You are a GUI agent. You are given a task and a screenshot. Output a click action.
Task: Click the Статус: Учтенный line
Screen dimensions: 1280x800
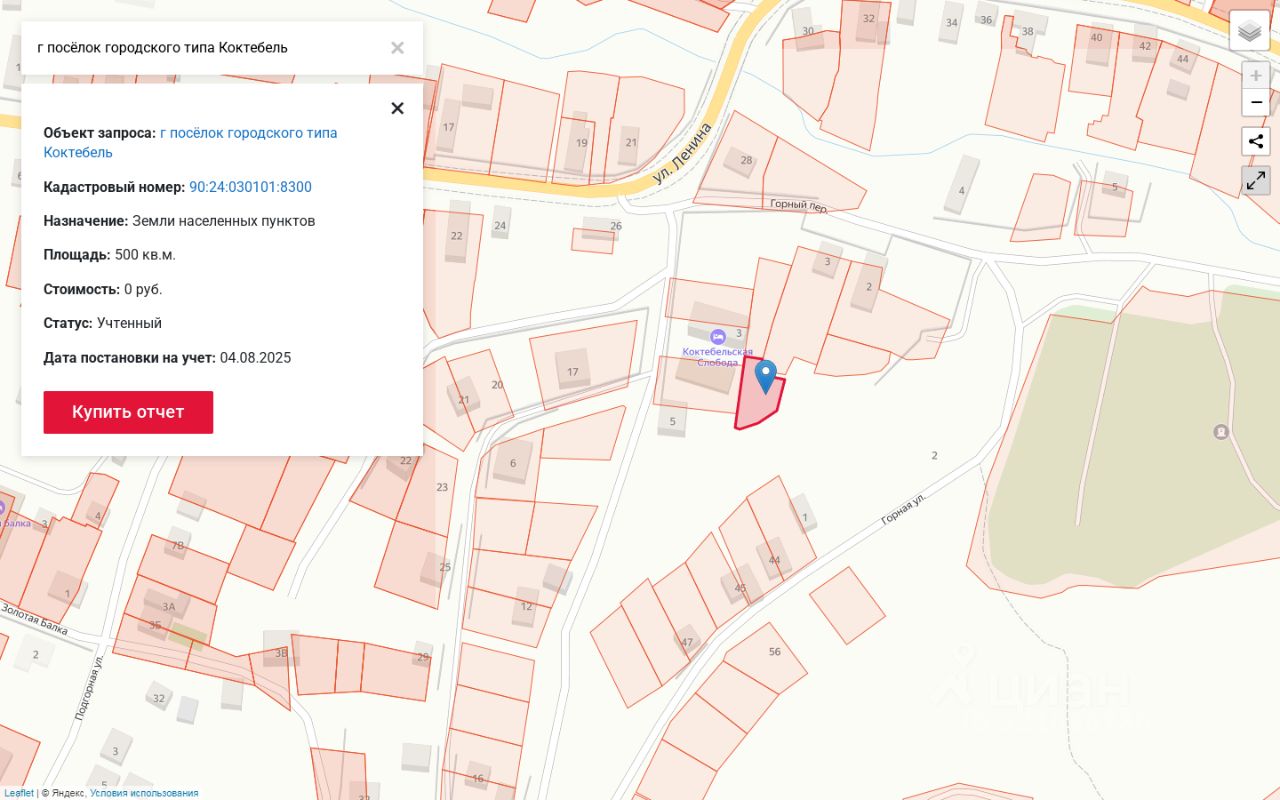click(102, 323)
